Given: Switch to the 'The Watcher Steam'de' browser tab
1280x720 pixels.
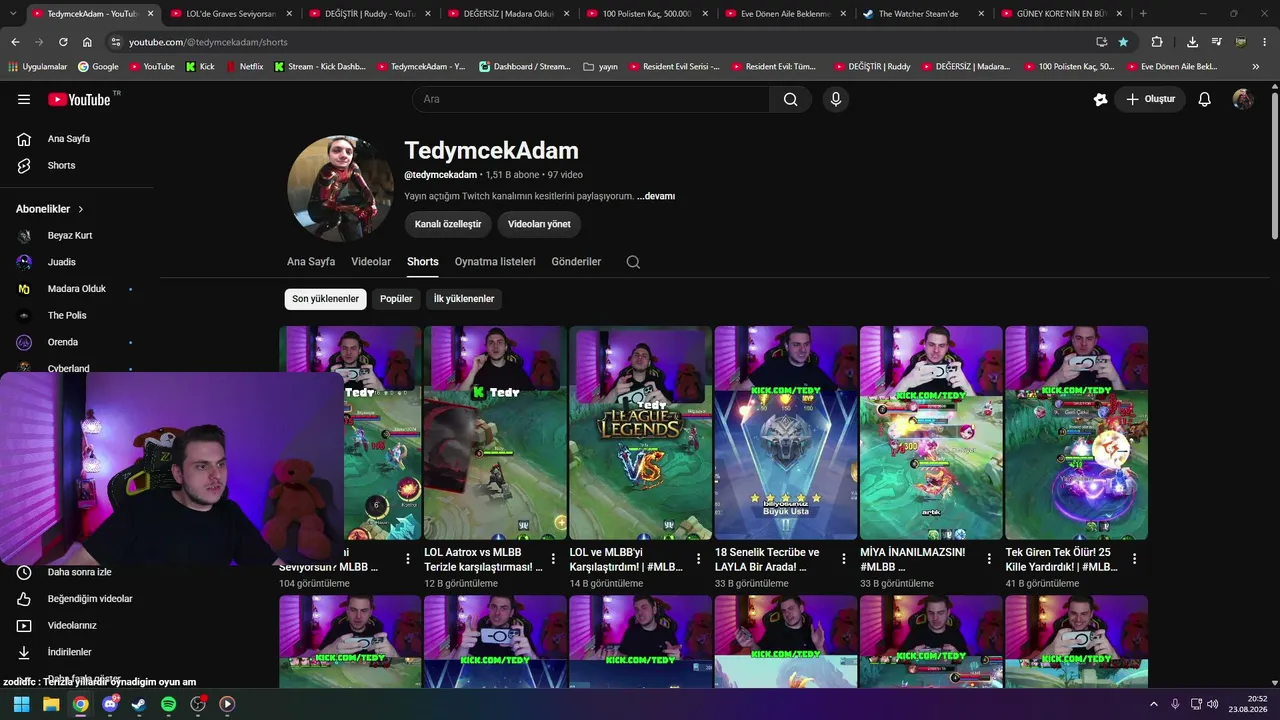Looking at the screenshot, I should (922, 14).
